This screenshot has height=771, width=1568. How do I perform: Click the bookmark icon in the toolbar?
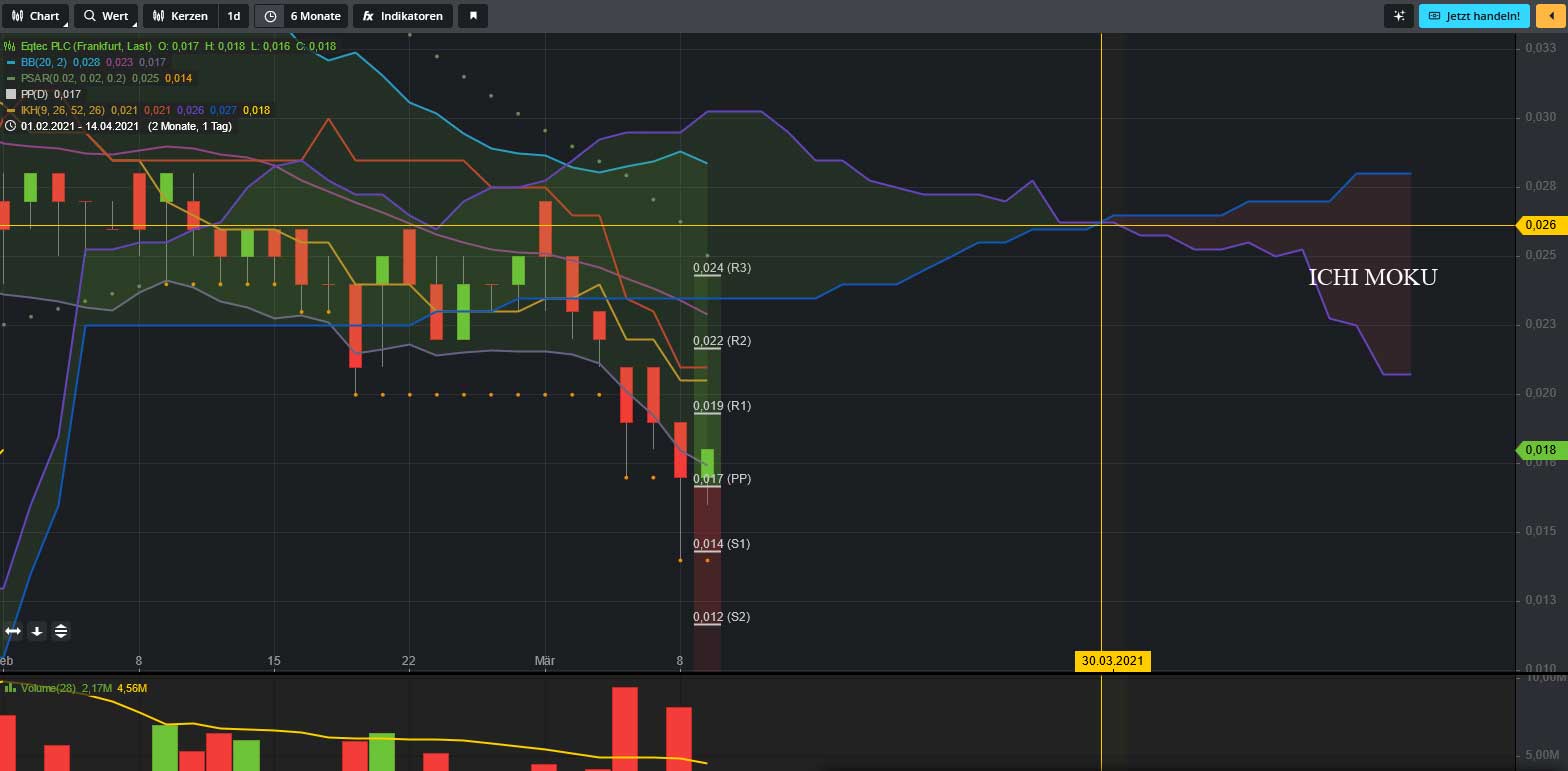click(x=473, y=16)
